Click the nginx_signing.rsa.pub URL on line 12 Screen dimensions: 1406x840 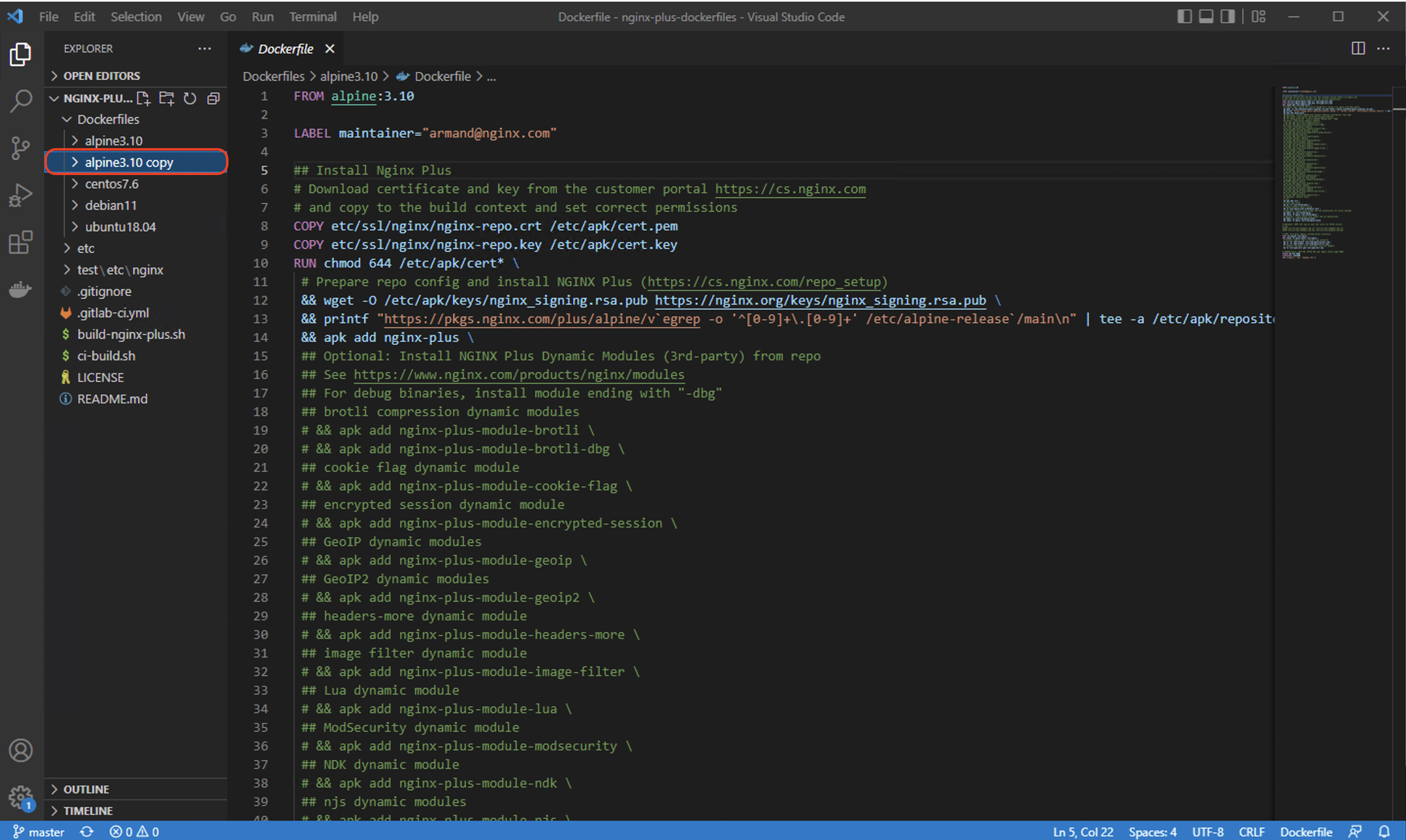[820, 301]
